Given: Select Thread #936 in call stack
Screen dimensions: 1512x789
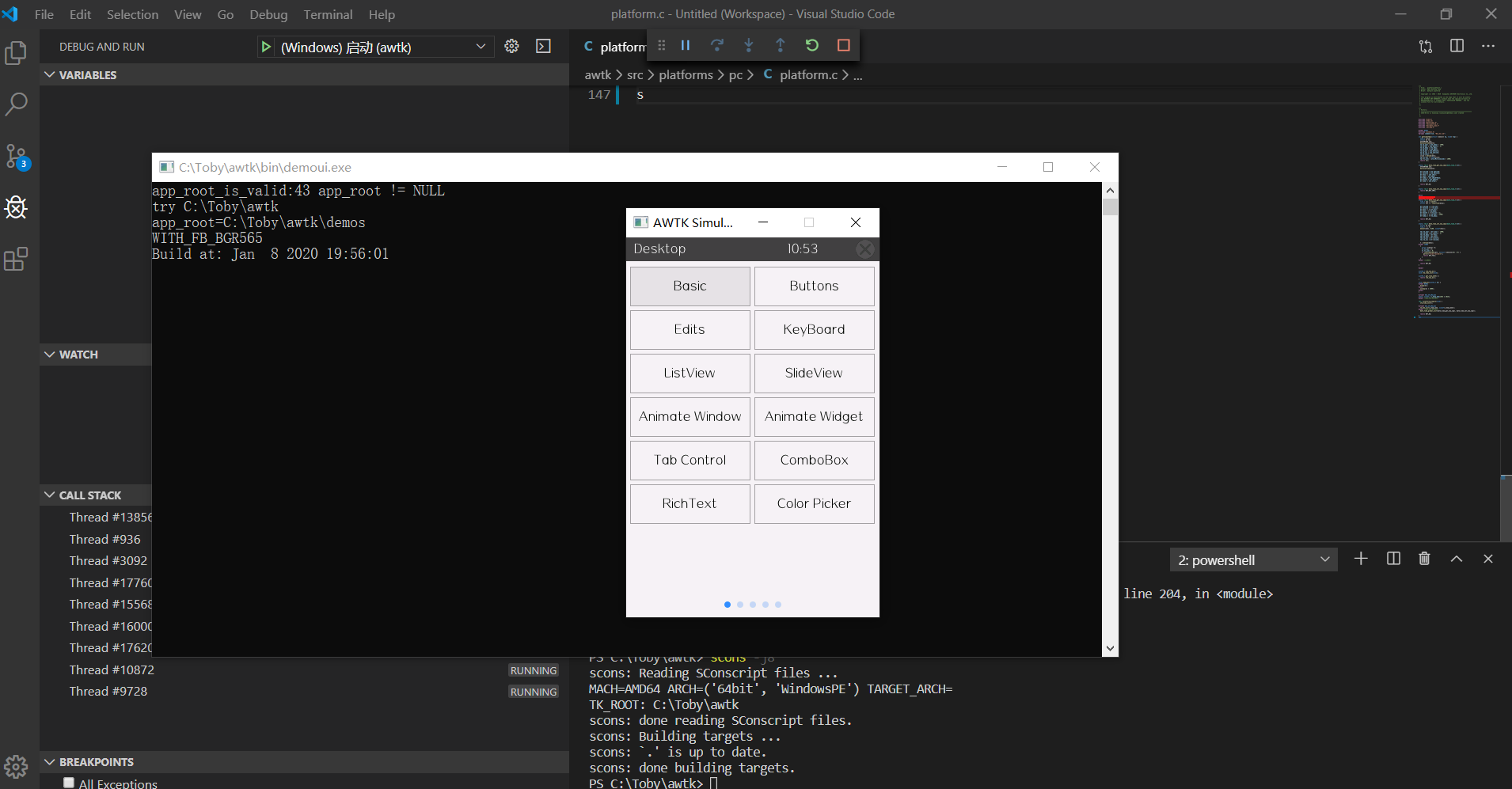Looking at the screenshot, I should point(104,539).
